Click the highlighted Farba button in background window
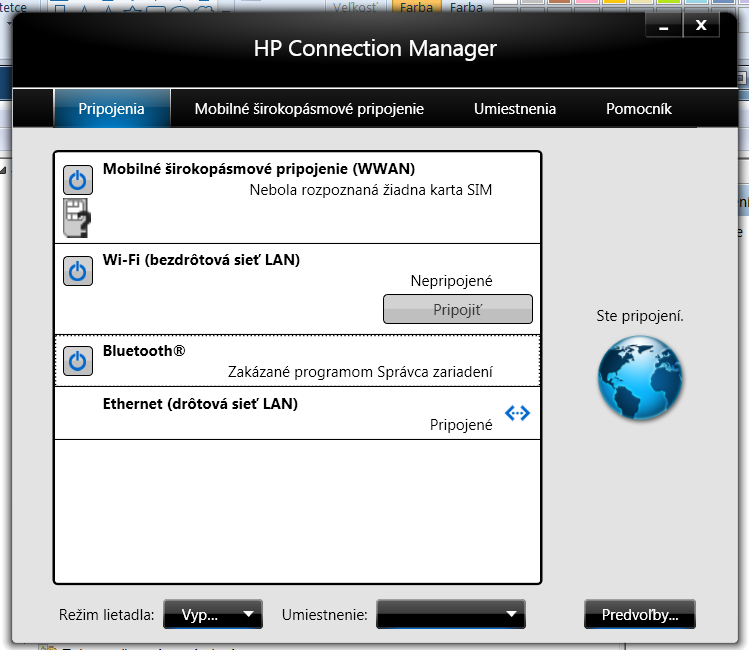 (x=416, y=7)
